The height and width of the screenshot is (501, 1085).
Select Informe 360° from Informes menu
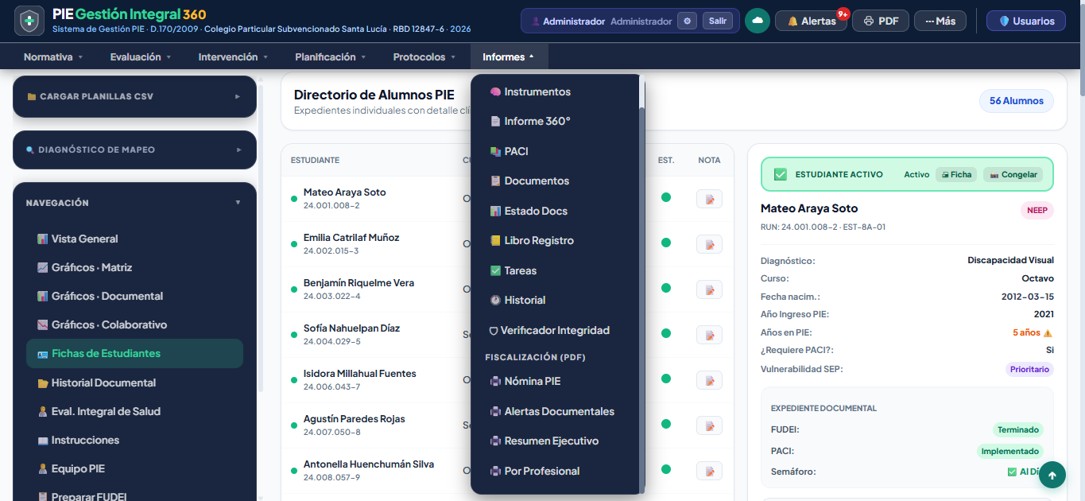tap(530, 121)
